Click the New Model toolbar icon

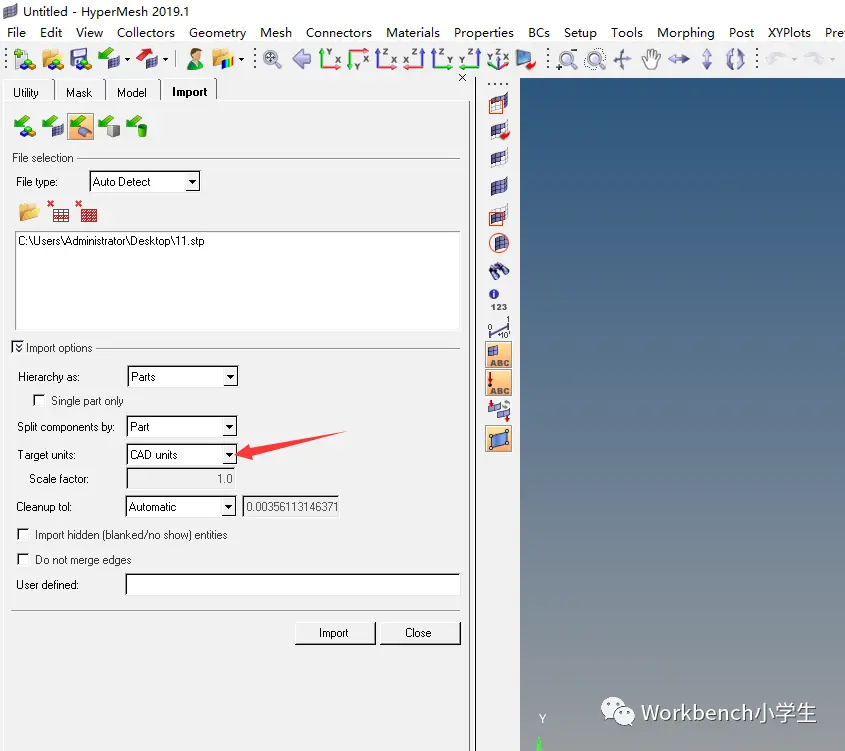24,59
